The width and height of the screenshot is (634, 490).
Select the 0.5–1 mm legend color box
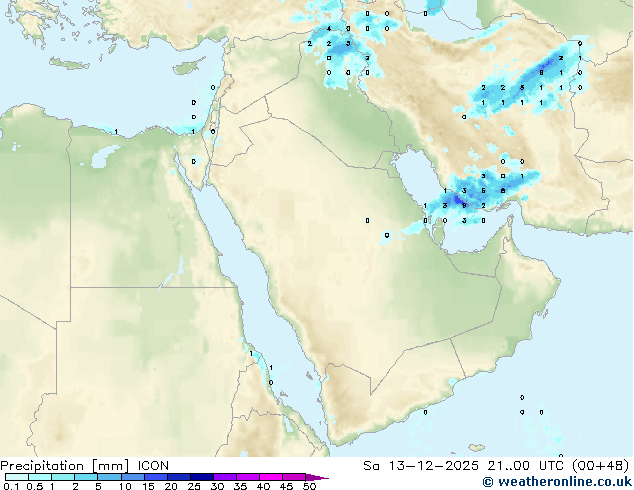point(40,477)
